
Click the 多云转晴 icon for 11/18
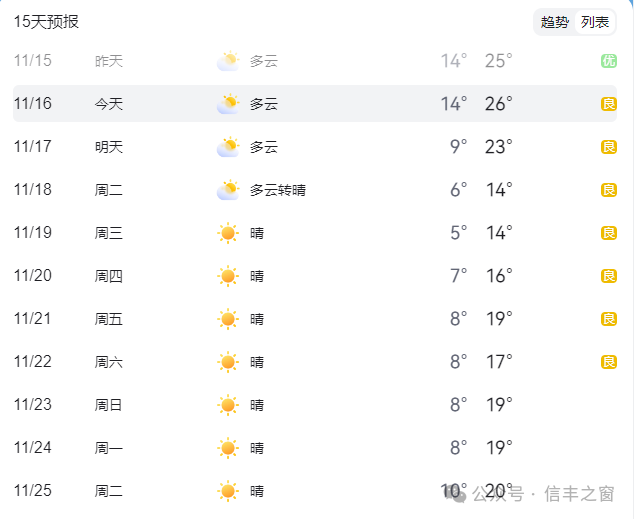(229, 190)
